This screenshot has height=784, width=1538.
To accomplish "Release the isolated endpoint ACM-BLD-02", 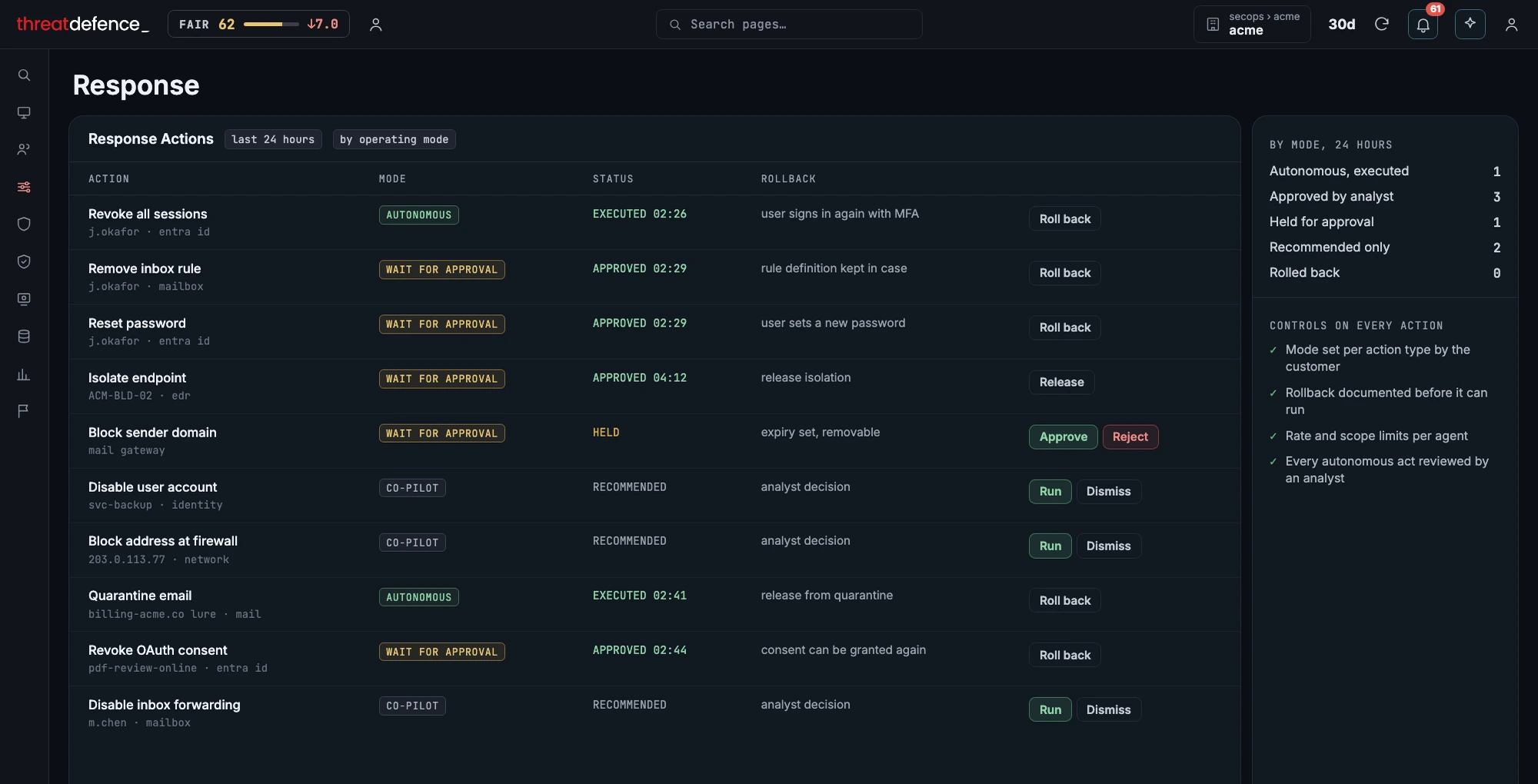I will pyautogui.click(x=1061, y=382).
